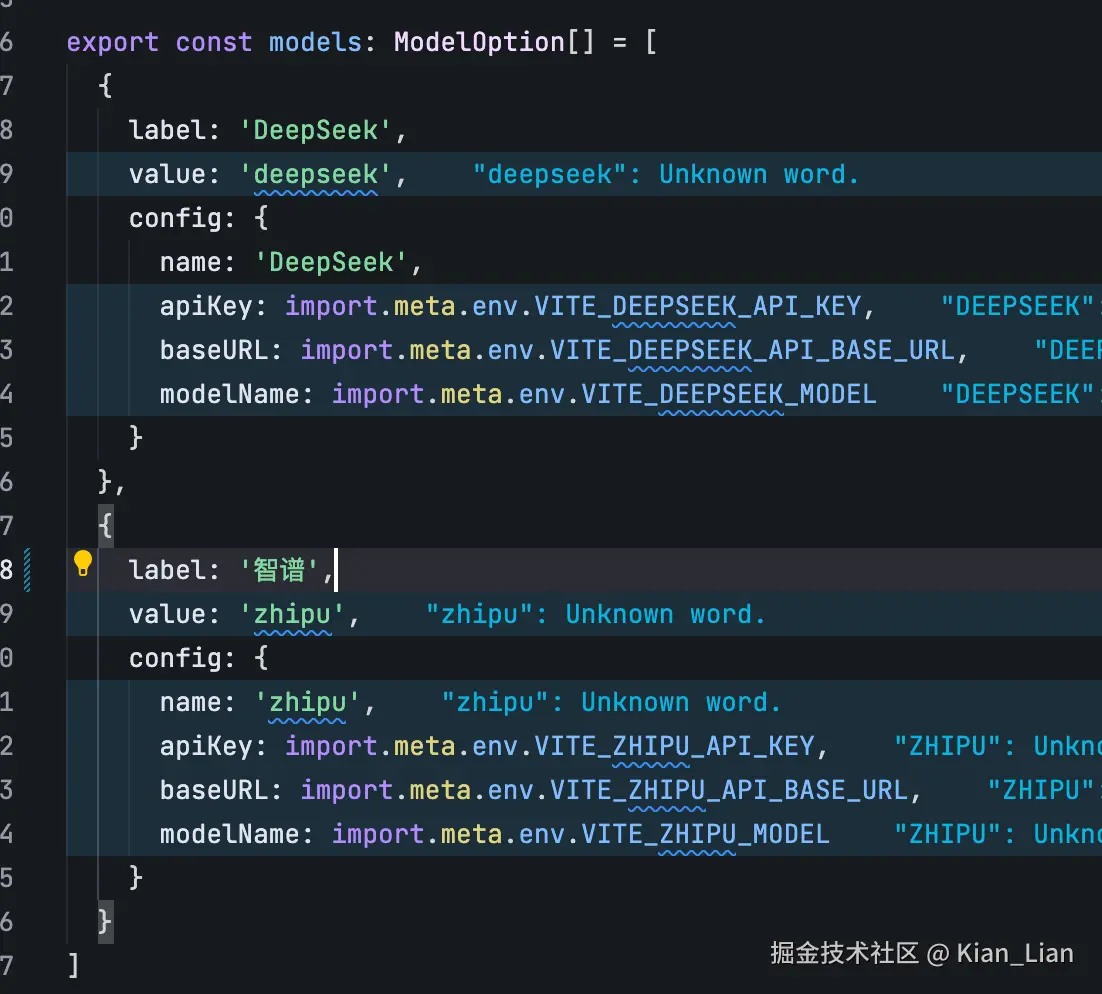
Task: Click VITE_ZHIPU_MODEL env variable
Action: [x=705, y=834]
